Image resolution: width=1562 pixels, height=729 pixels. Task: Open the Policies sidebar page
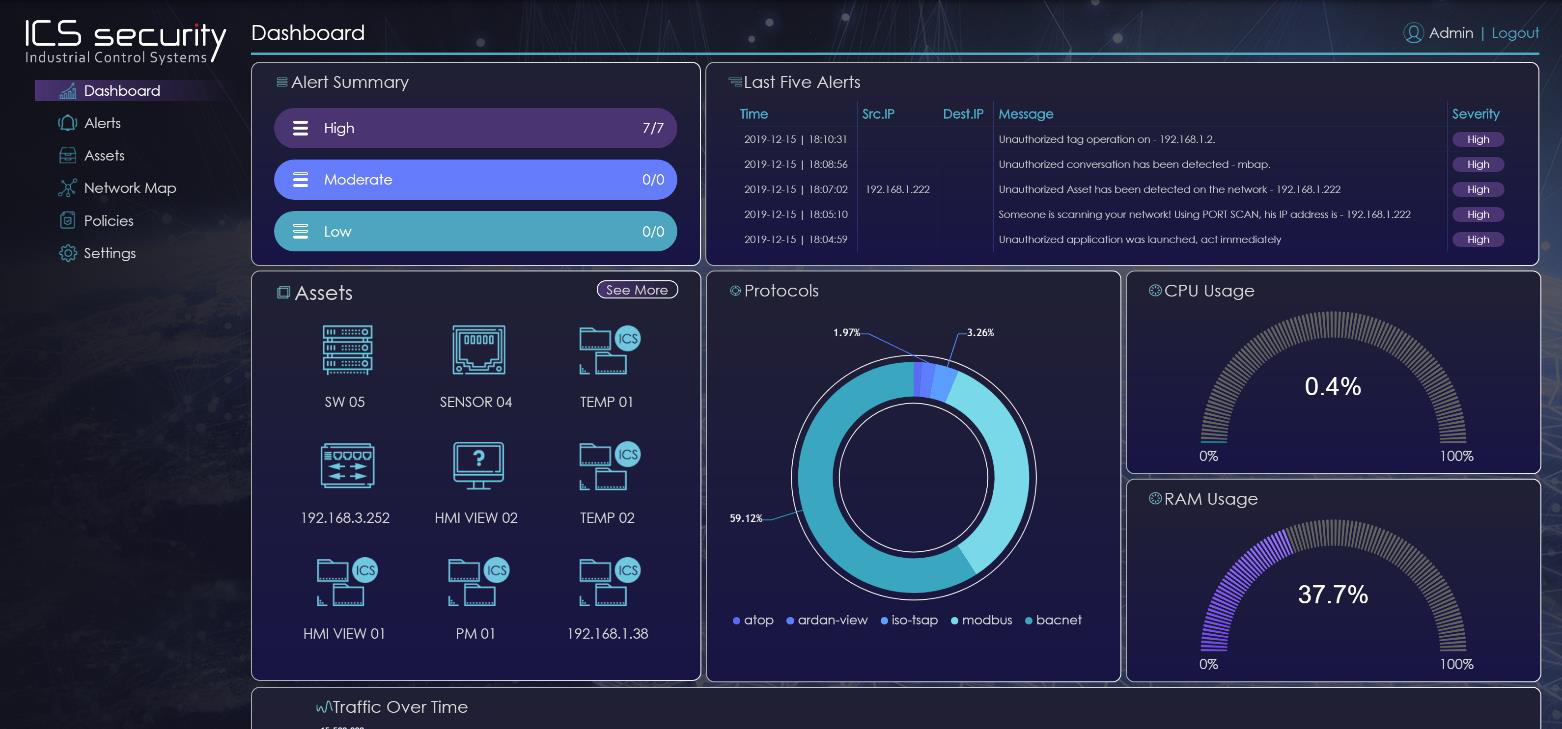(108, 221)
